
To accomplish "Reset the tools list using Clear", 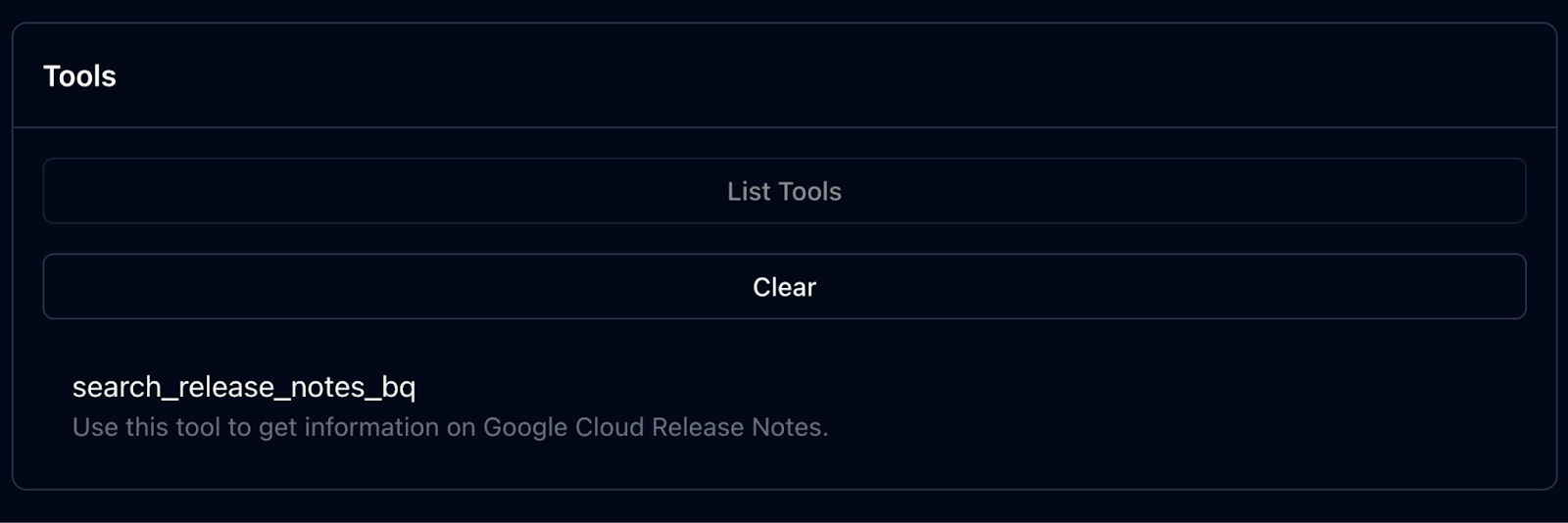I will coord(784,287).
